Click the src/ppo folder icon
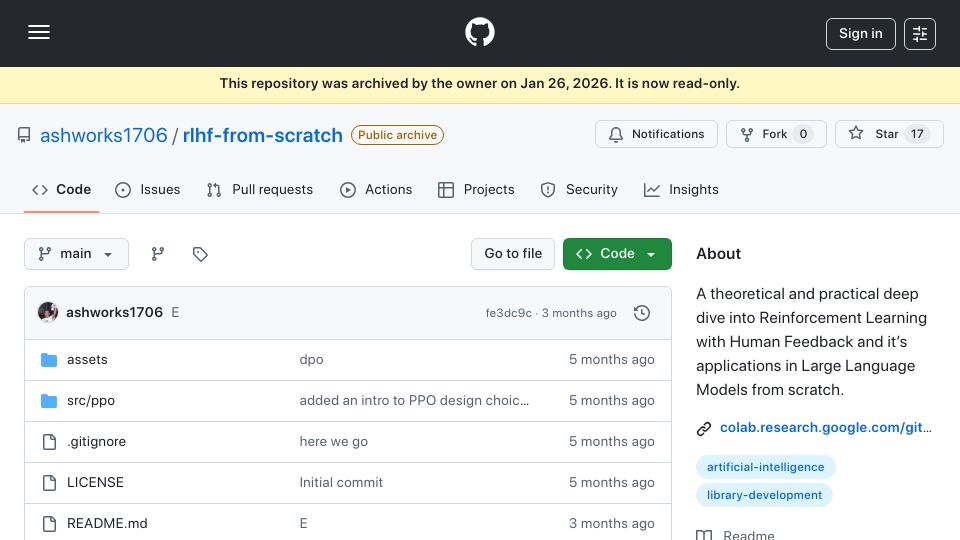Screen dimensions: 960x540 49,400
